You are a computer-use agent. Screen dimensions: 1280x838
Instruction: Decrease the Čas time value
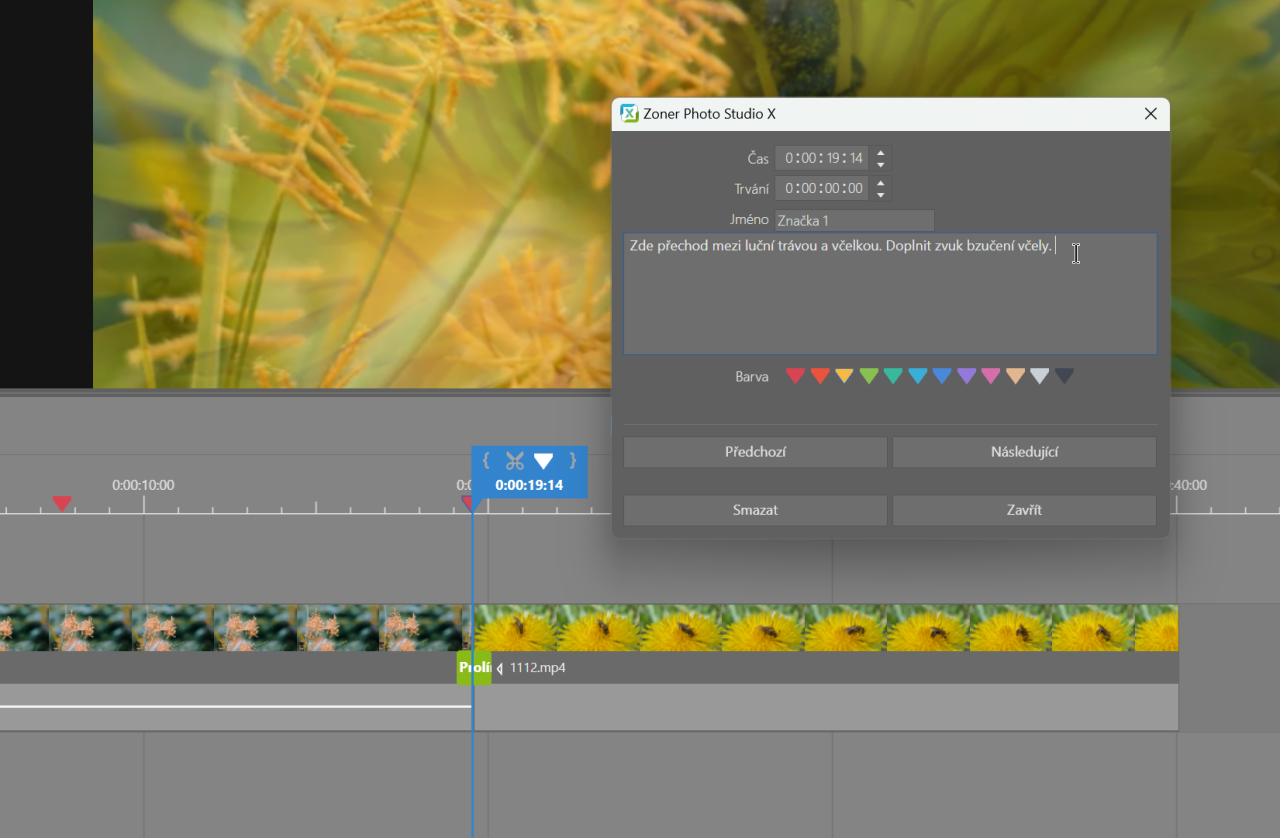[x=880, y=164]
